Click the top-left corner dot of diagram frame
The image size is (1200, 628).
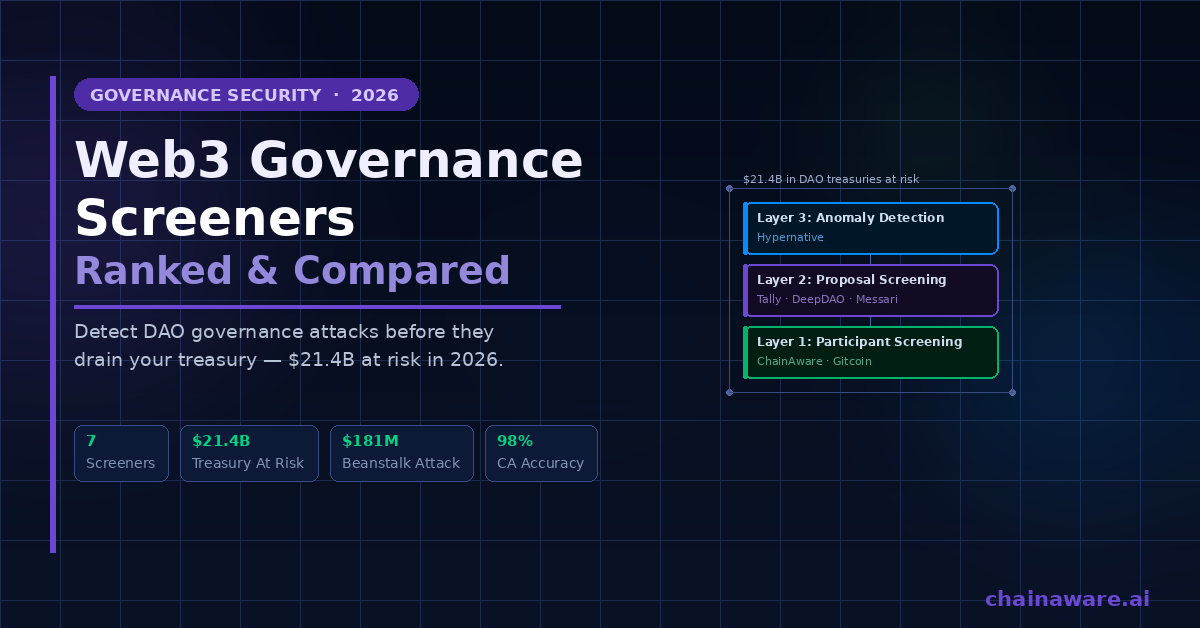(x=729, y=188)
